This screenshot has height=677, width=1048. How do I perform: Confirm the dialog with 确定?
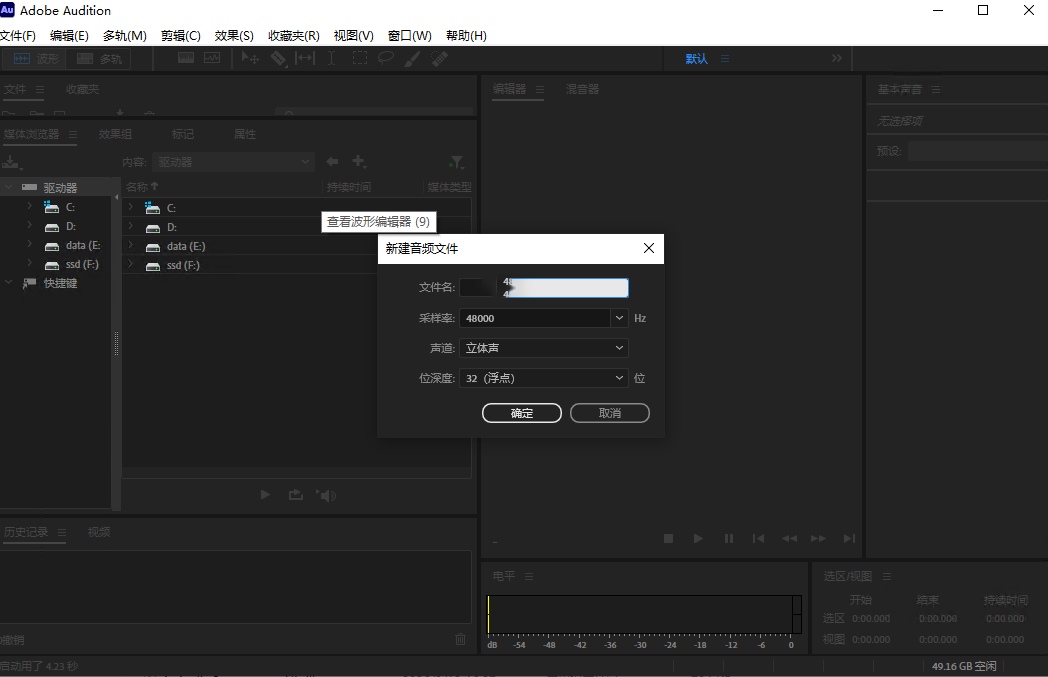click(522, 413)
